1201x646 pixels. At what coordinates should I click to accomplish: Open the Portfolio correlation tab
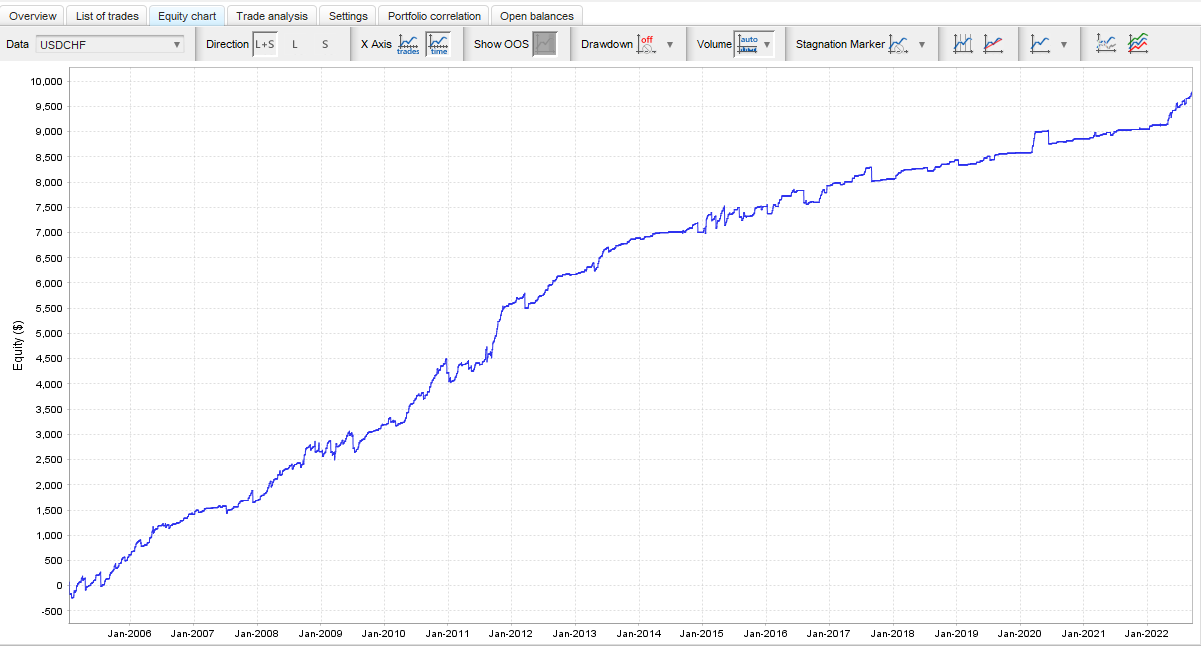click(x=435, y=16)
